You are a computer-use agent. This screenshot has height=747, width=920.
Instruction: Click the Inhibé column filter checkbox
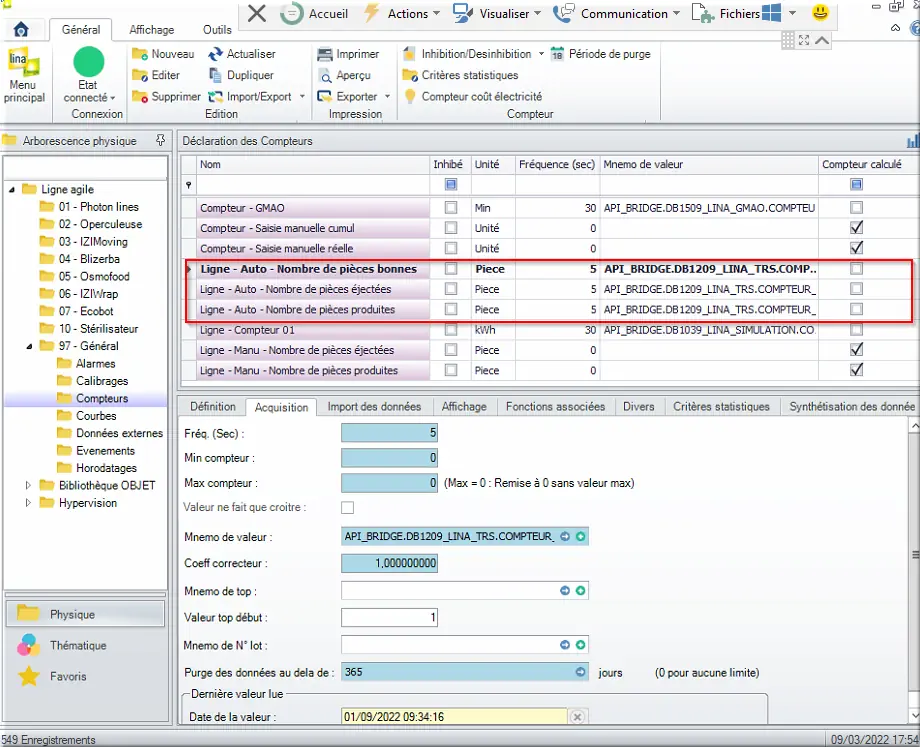(x=451, y=184)
